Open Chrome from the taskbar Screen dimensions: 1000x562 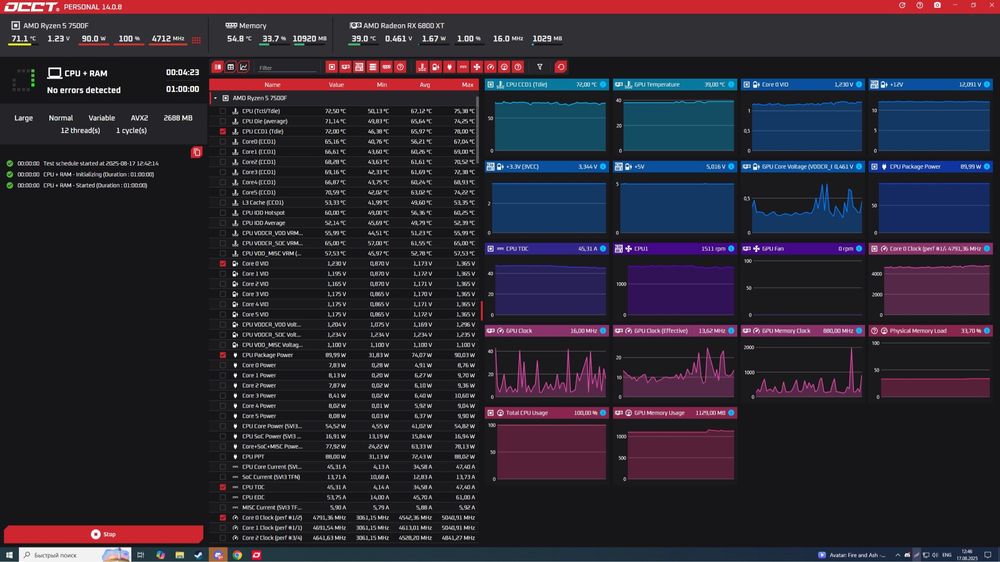[x=237, y=555]
